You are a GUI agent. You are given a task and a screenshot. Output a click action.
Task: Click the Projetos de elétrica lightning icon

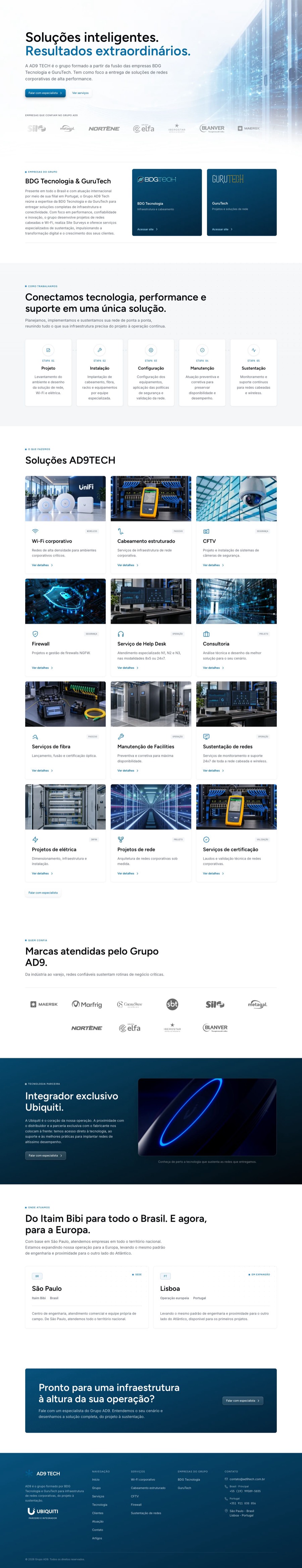pyautogui.click(x=35, y=839)
